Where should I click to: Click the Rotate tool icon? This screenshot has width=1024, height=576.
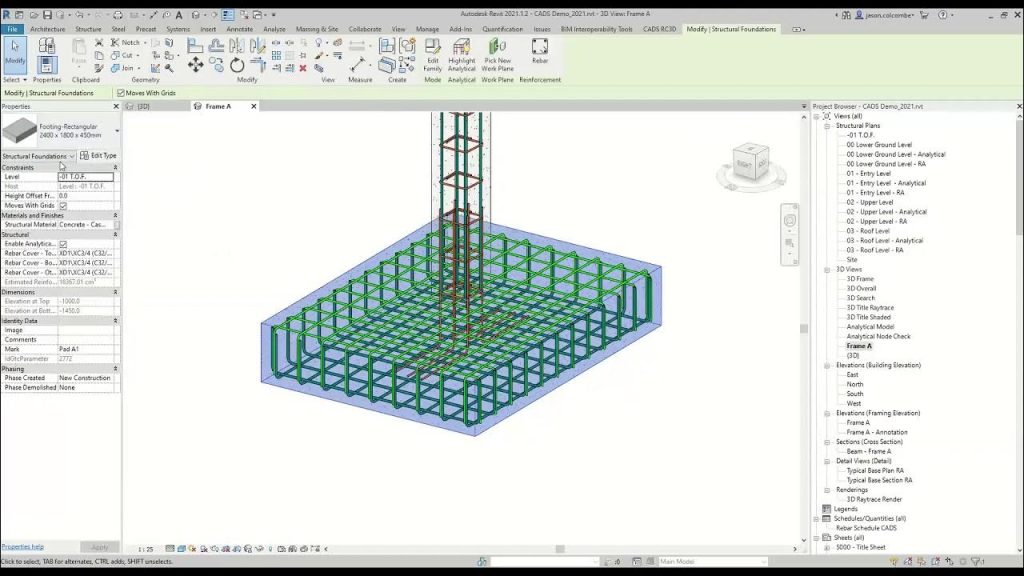click(x=237, y=65)
